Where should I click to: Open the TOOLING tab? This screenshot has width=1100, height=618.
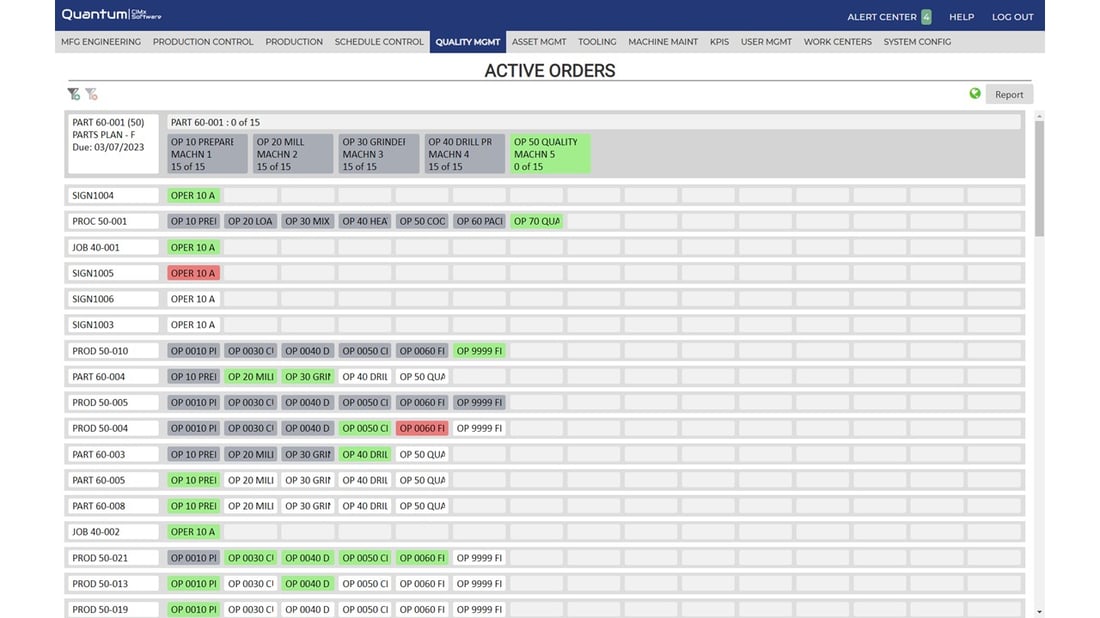597,41
